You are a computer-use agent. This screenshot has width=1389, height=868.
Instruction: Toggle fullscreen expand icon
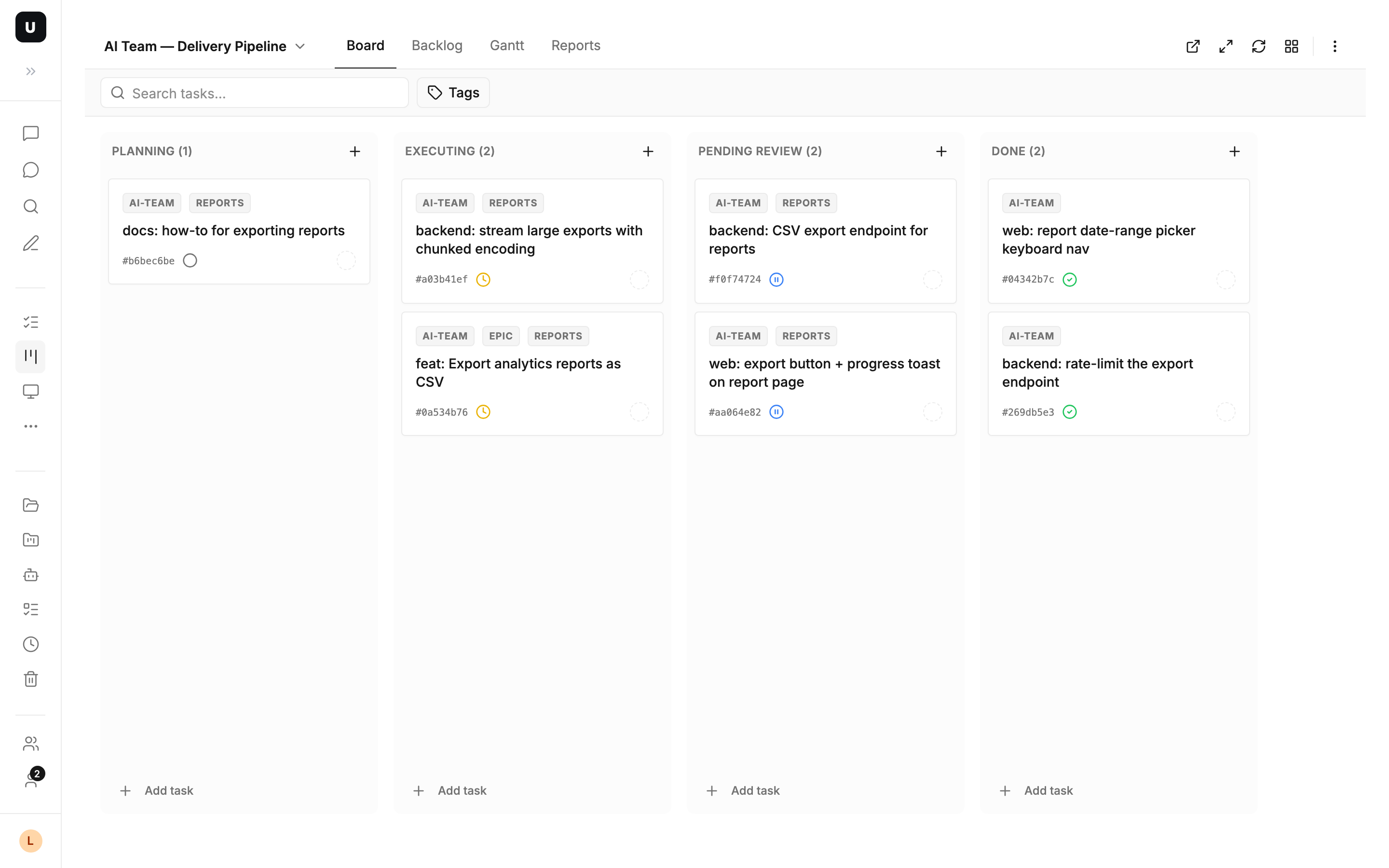(x=1226, y=46)
